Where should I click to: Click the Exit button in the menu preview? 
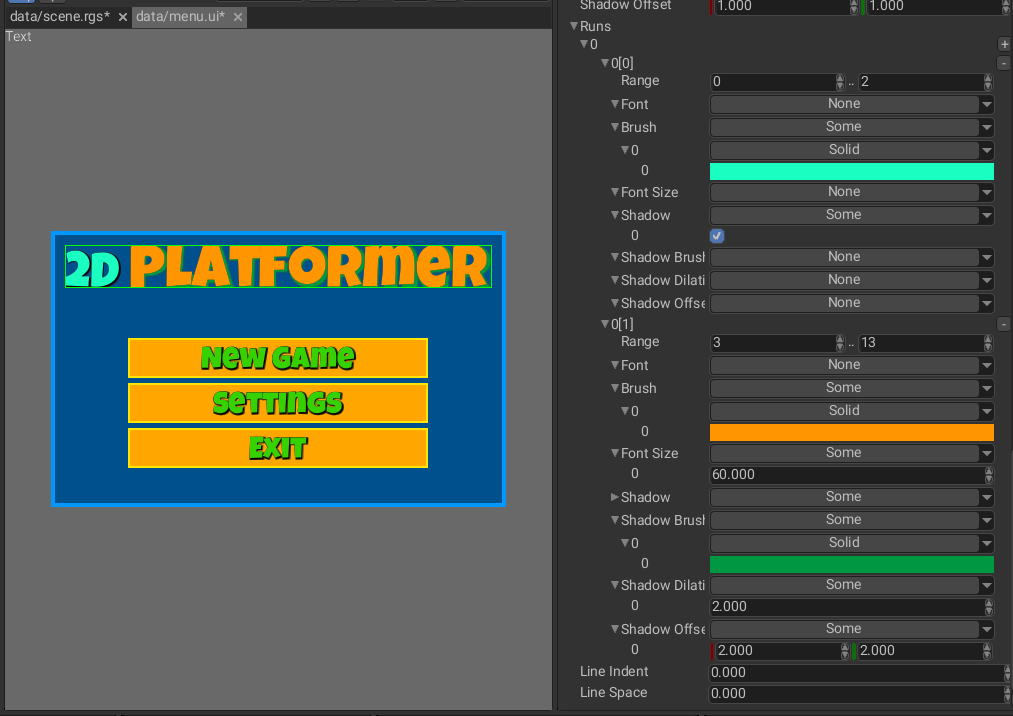click(x=277, y=448)
